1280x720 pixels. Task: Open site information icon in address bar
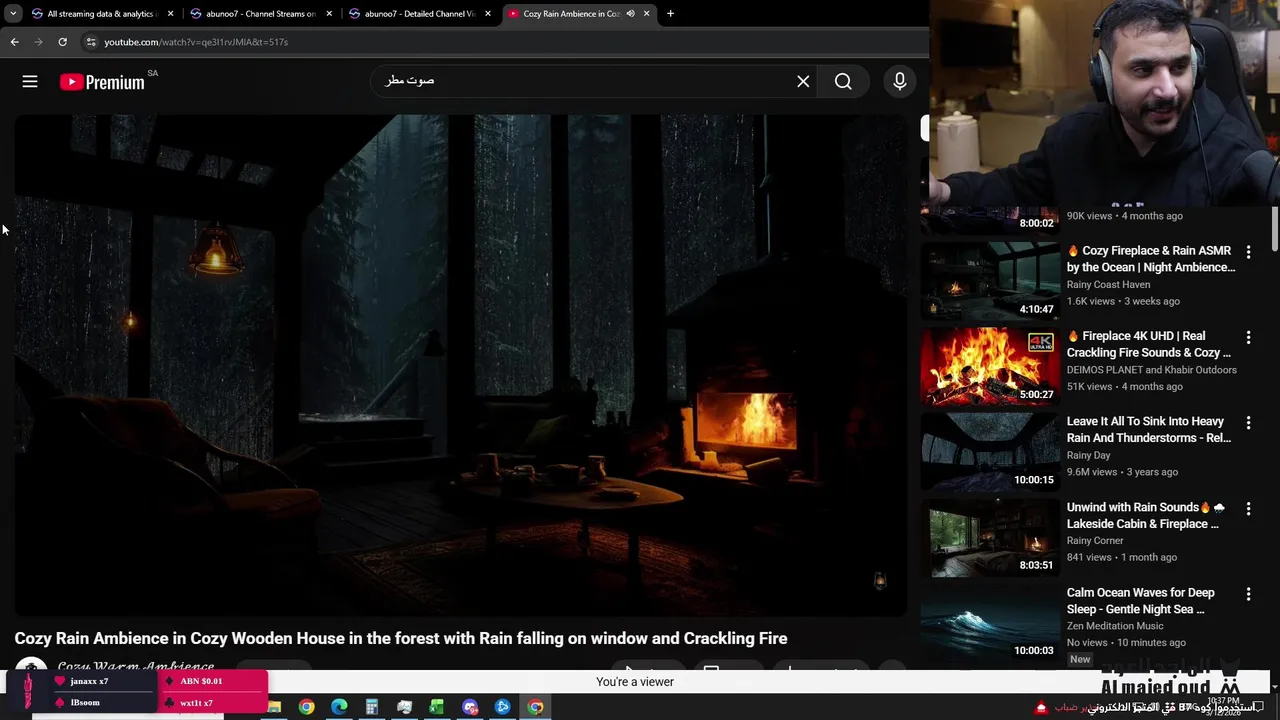(91, 42)
